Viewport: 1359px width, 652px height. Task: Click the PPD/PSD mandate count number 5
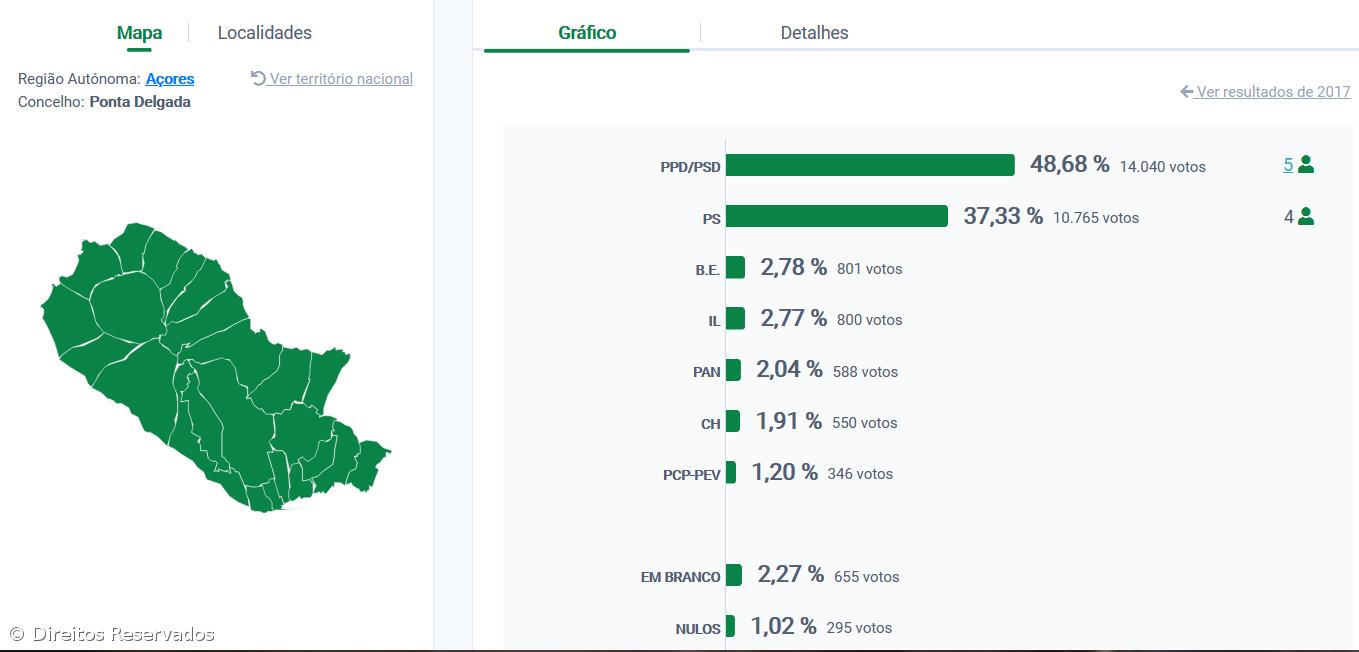1288,165
